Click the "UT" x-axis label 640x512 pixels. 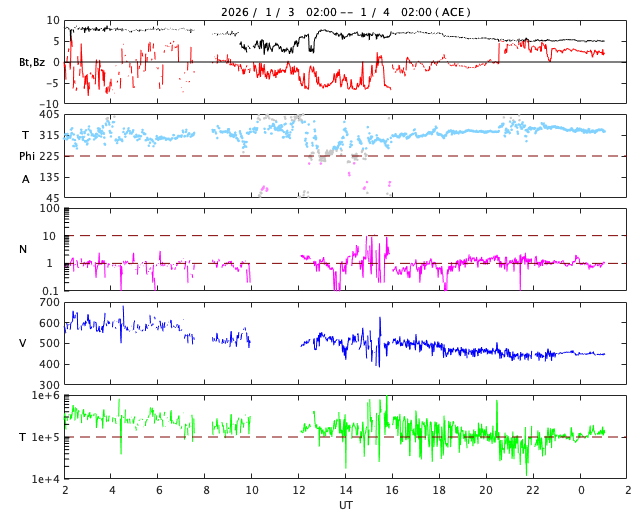coord(345,505)
